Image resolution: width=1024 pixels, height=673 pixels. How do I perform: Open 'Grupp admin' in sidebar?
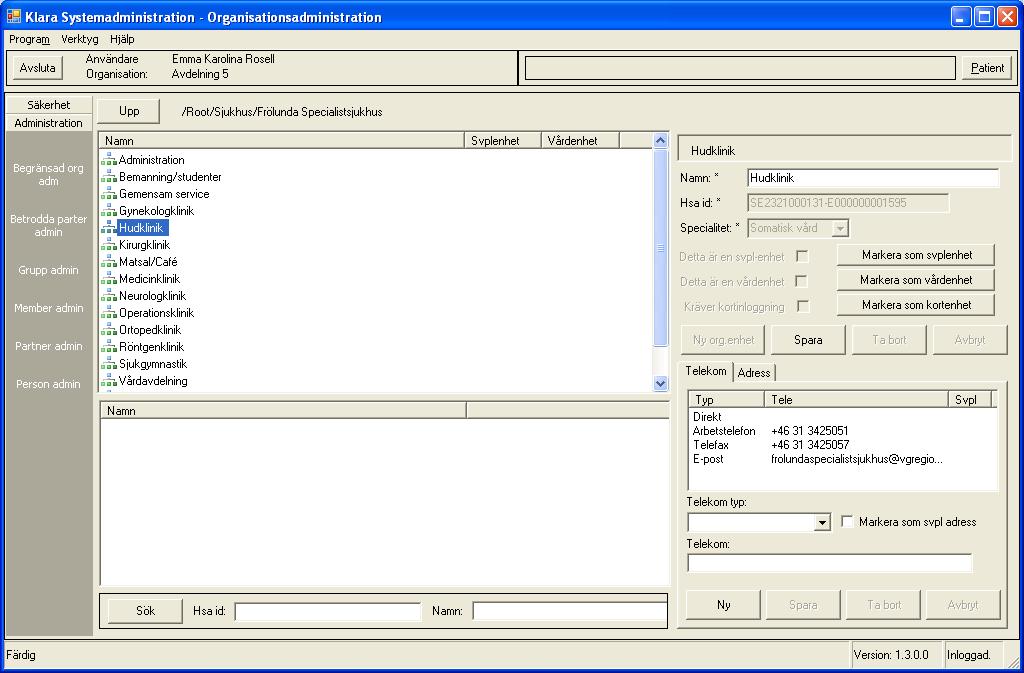48,270
